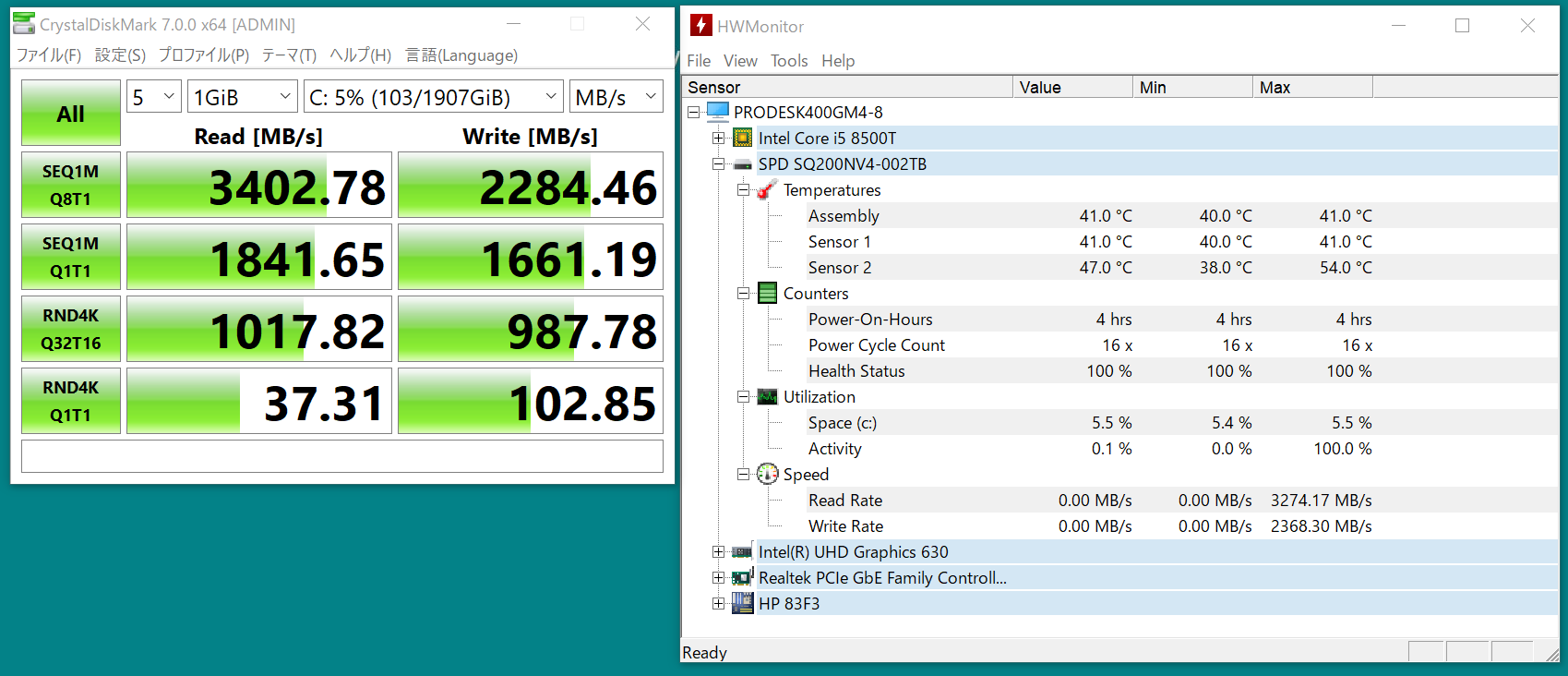This screenshot has height=676, width=1568.
Task: Collapse the Utilization group
Action: [743, 396]
